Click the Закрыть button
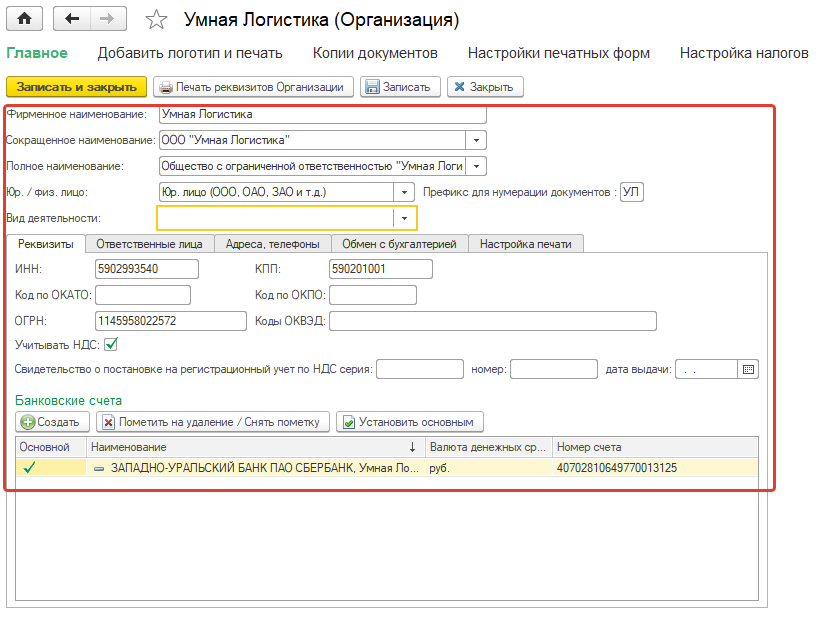820x629 pixels. pyautogui.click(x=485, y=87)
